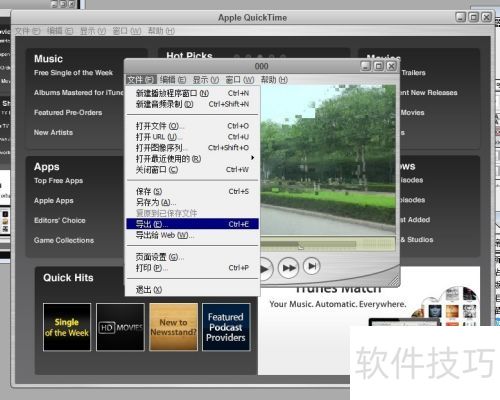Maximize the Apple QuickTime window
The image size is (500, 400).
[473, 17]
